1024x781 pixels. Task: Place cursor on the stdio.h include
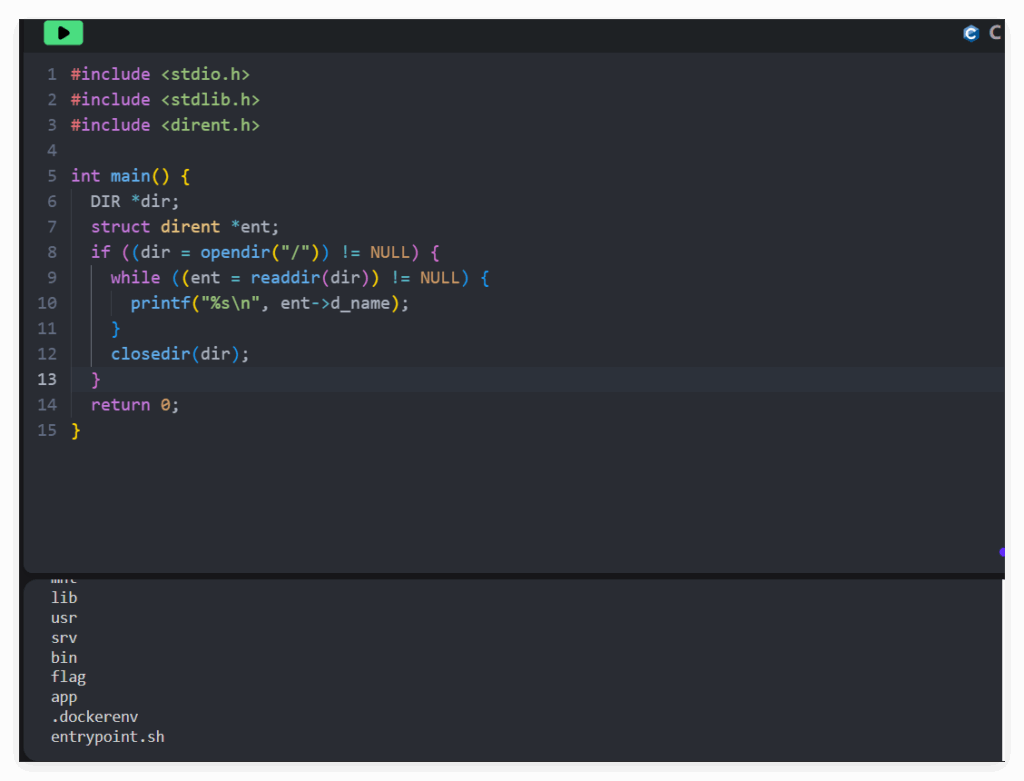pyautogui.click(x=204, y=74)
